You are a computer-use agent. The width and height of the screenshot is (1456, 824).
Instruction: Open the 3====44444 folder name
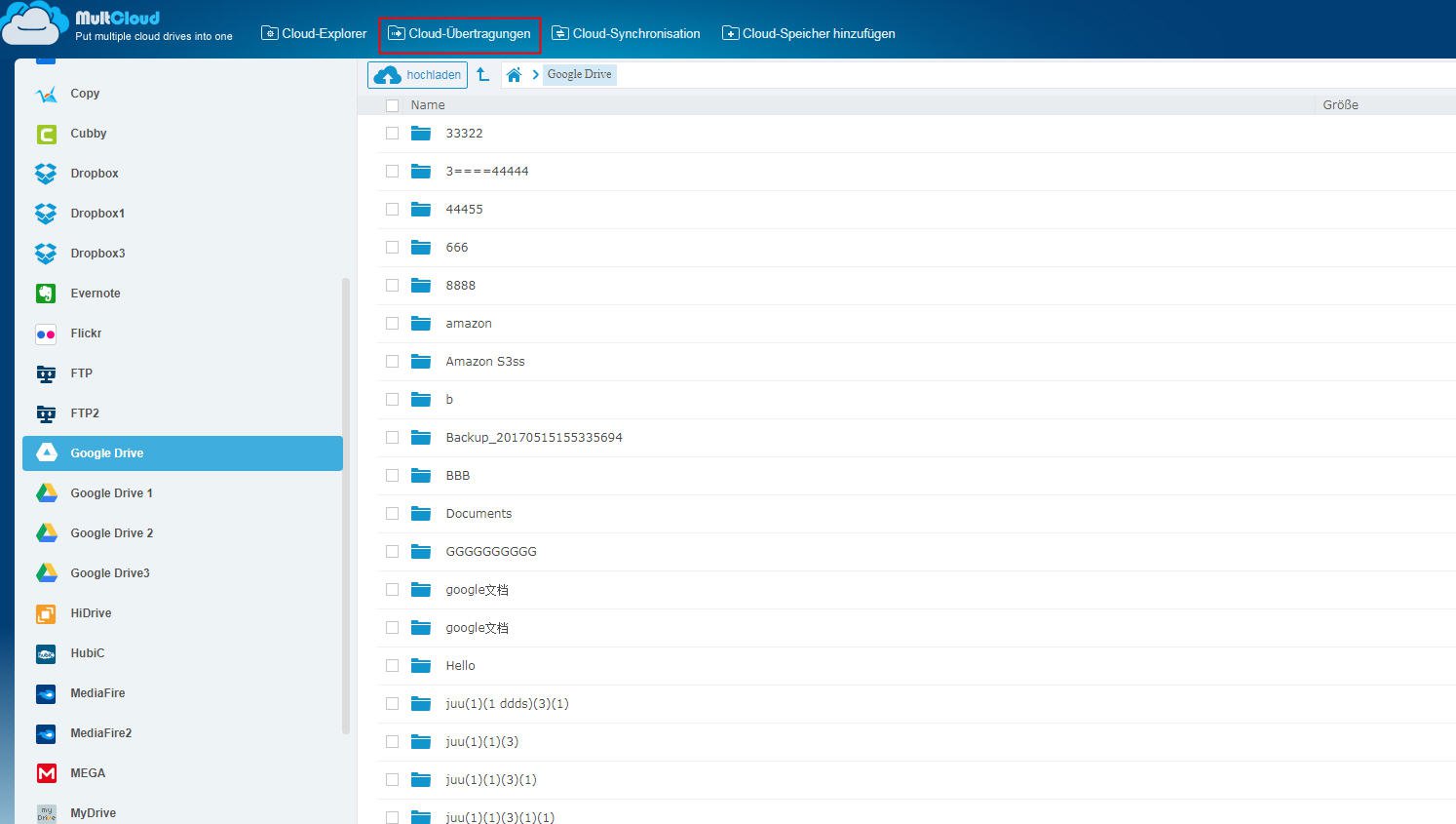tap(487, 171)
